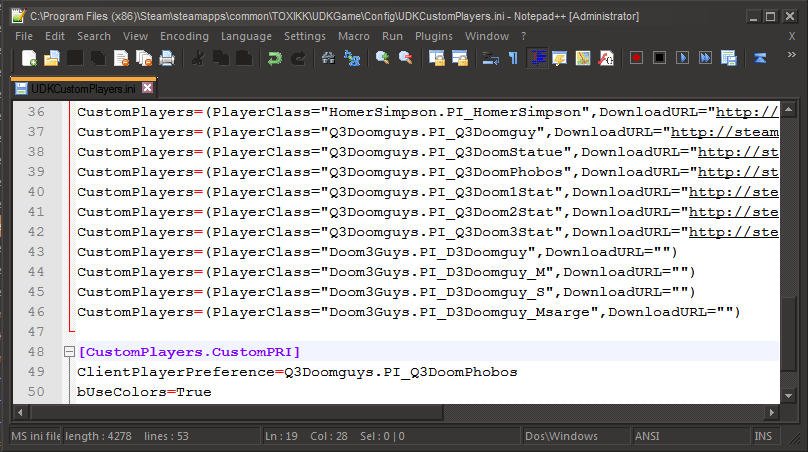Screen dimensions: 808x452
Task: Click the Save All toolbar icon
Action: pyautogui.click(x=98, y=58)
